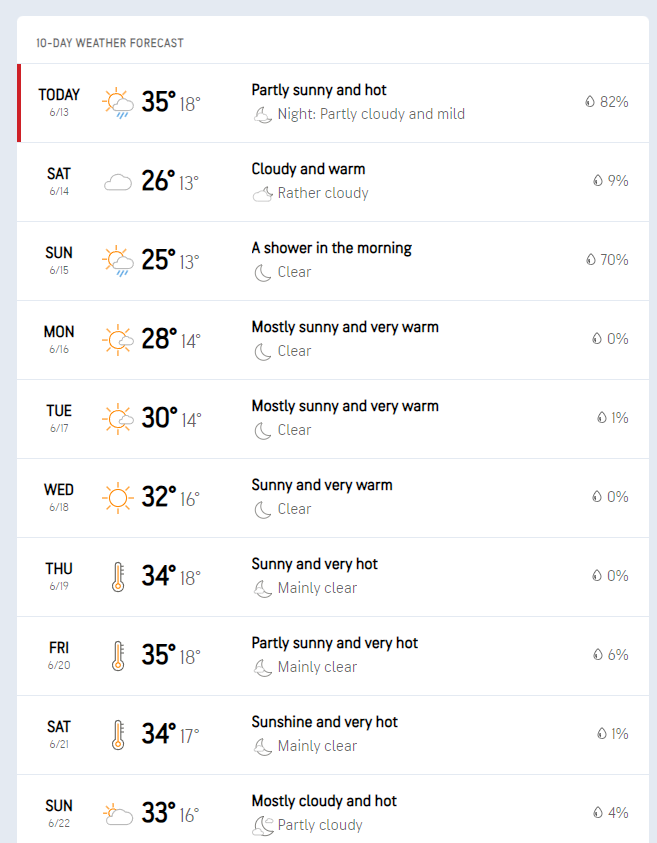The image size is (657, 843).
Task: Open the TODAY 6/13 forecast row
Action: tap(333, 103)
